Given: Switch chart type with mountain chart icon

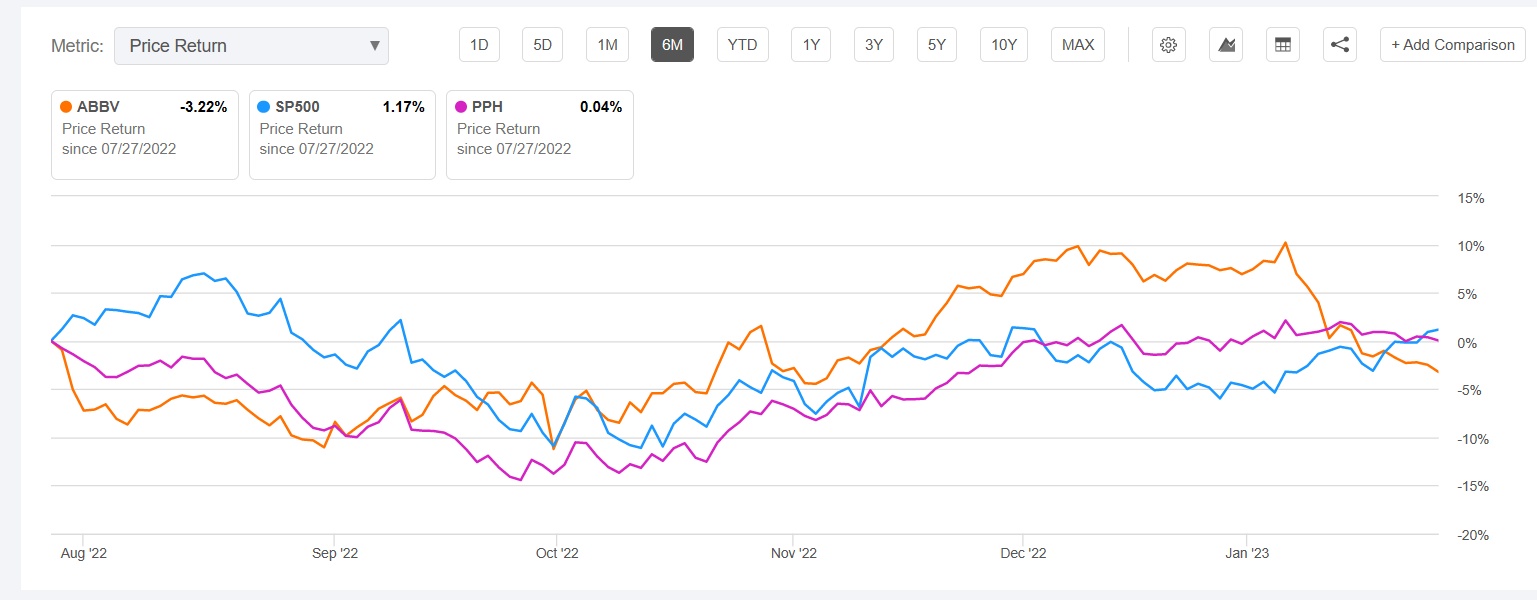Looking at the screenshot, I should (x=1225, y=45).
